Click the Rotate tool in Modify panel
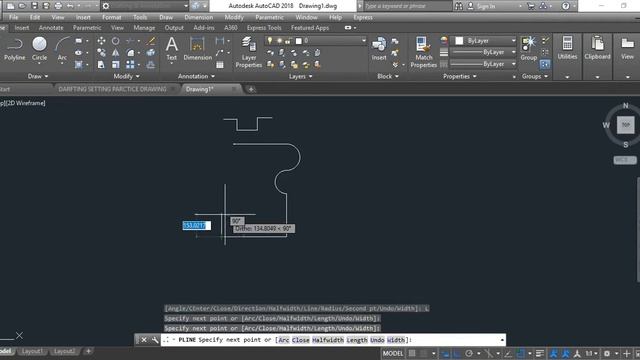 pyautogui.click(x=116, y=41)
